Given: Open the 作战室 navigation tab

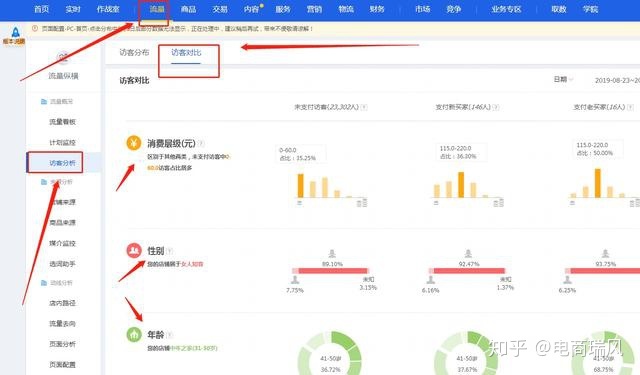Looking at the screenshot, I should tap(108, 9).
